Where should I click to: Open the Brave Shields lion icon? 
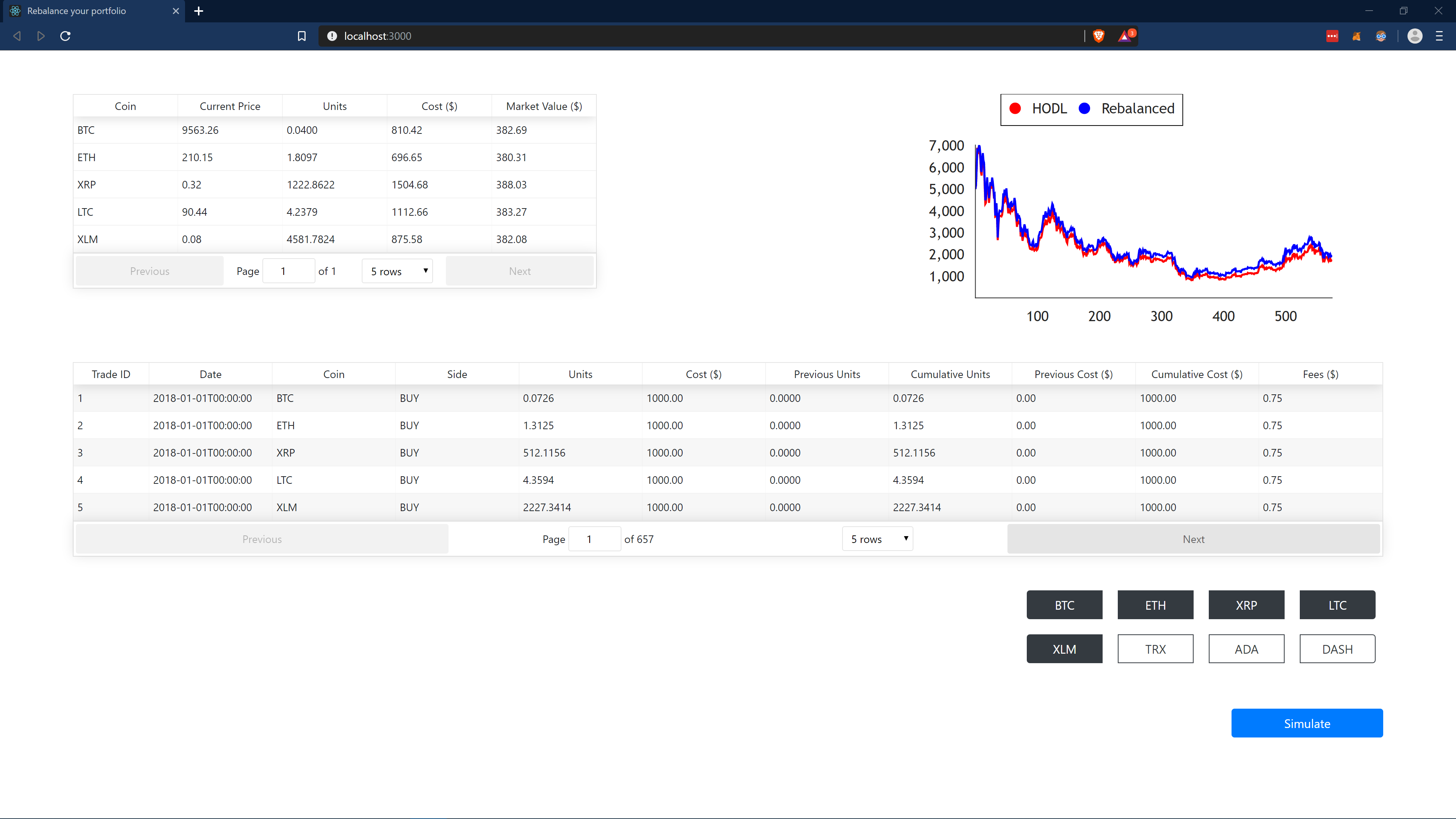(x=1099, y=36)
